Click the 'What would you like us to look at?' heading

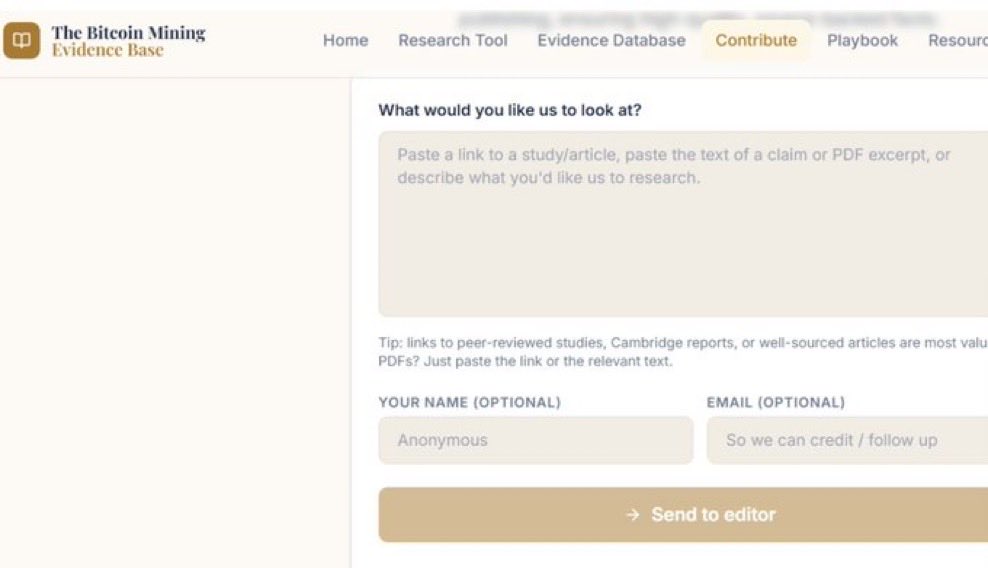point(510,110)
